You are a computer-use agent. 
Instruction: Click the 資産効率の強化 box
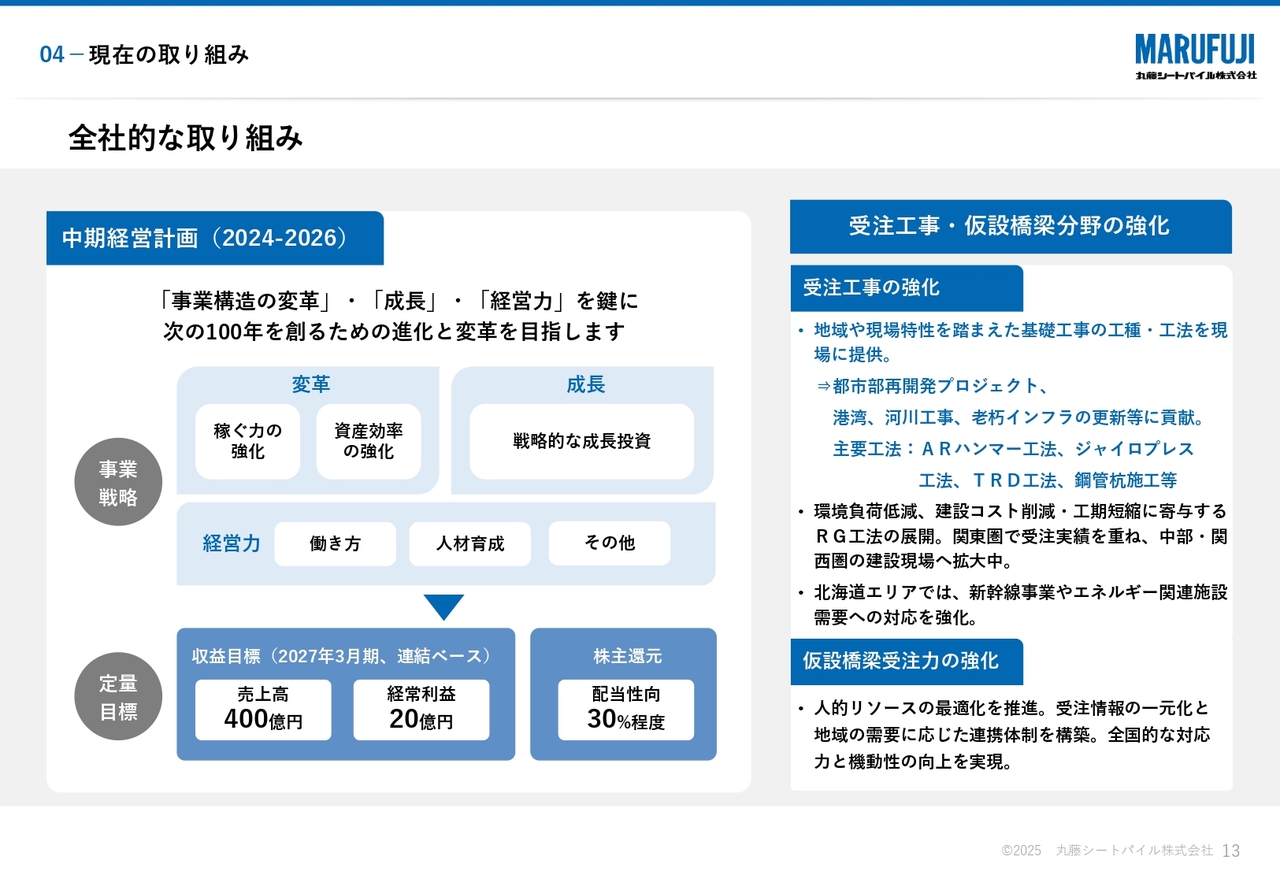pyautogui.click(x=368, y=441)
